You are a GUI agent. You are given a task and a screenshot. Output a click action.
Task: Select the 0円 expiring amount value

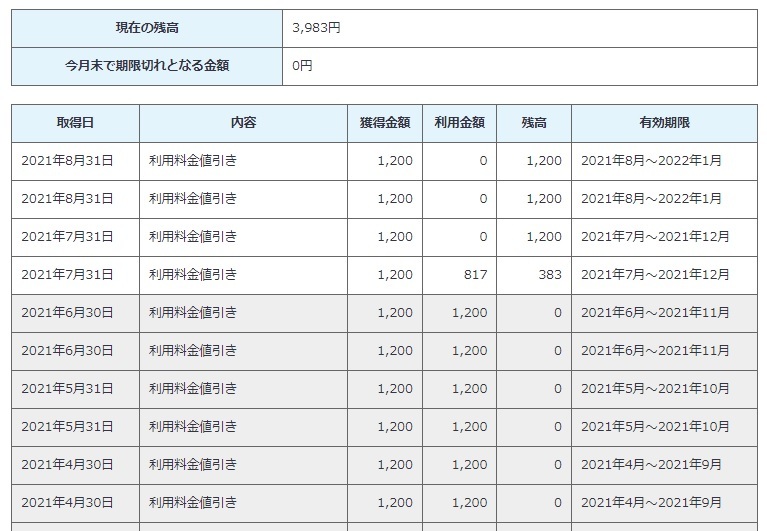pyautogui.click(x=302, y=66)
